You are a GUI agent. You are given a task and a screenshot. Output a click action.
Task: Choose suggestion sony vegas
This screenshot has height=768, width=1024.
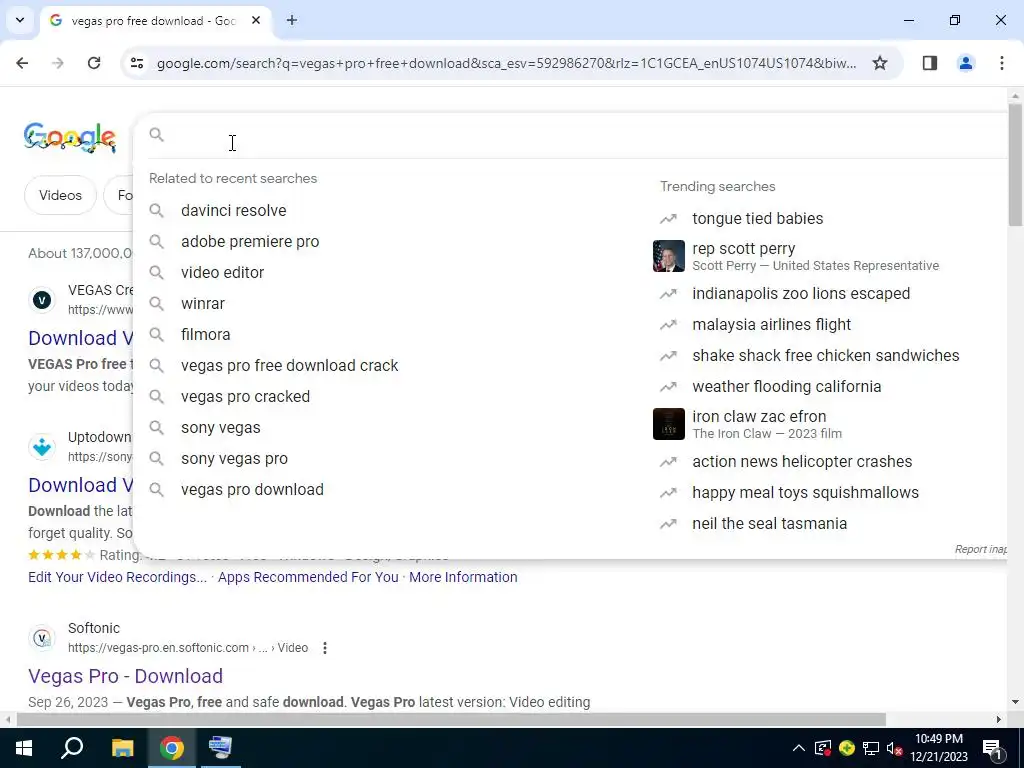point(220,428)
